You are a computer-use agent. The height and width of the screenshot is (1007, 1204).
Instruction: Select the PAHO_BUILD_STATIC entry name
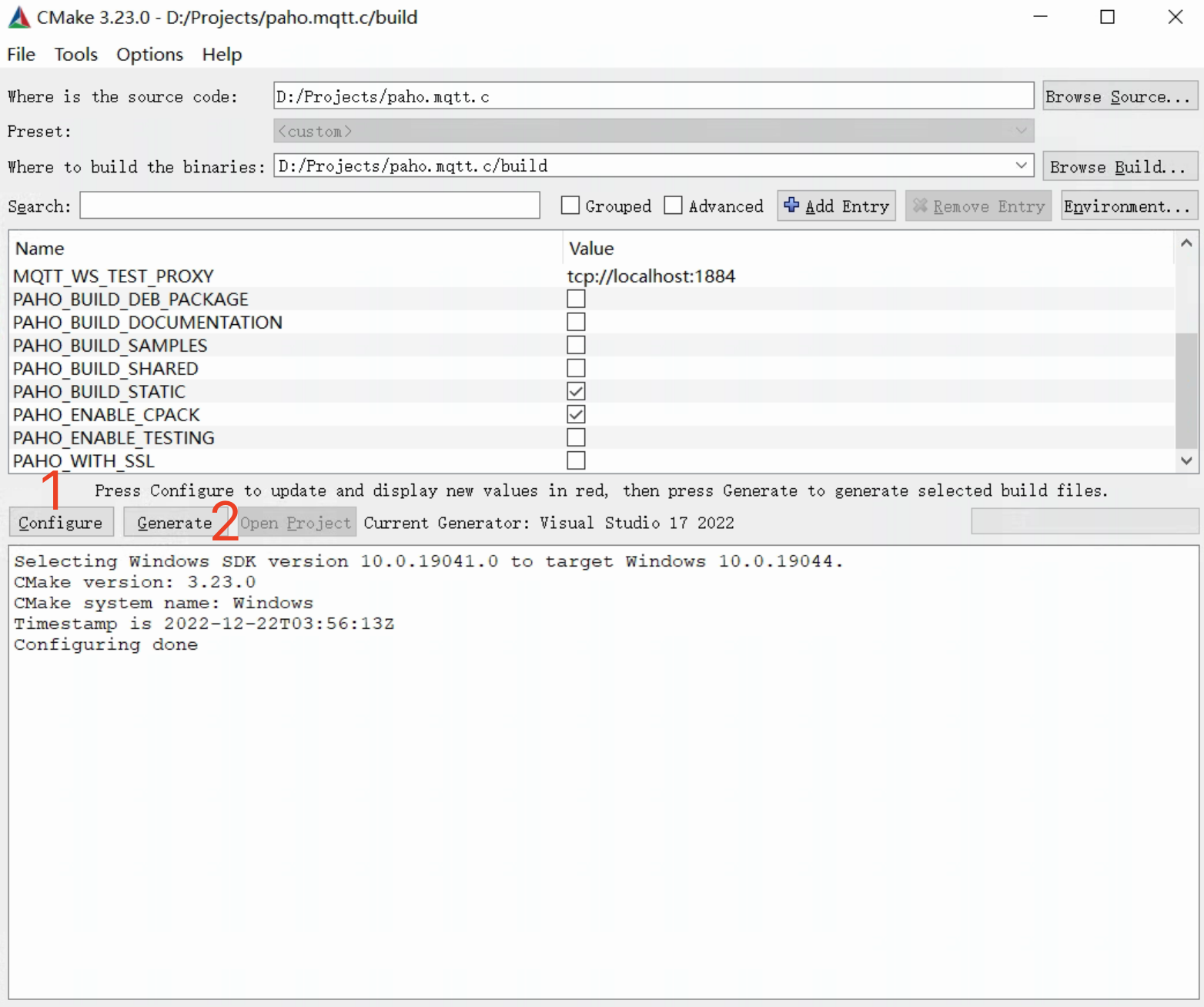(99, 391)
